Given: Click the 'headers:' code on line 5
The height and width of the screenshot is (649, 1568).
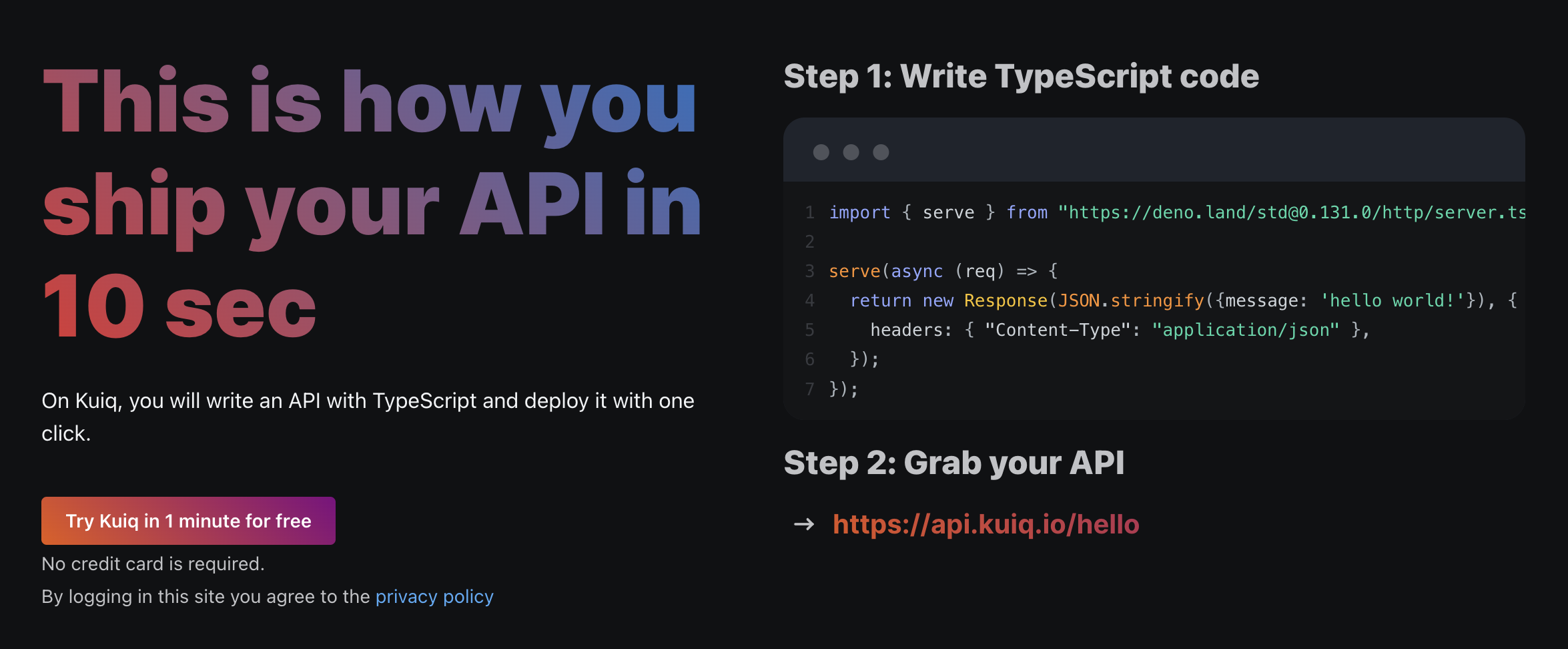Looking at the screenshot, I should (911, 330).
